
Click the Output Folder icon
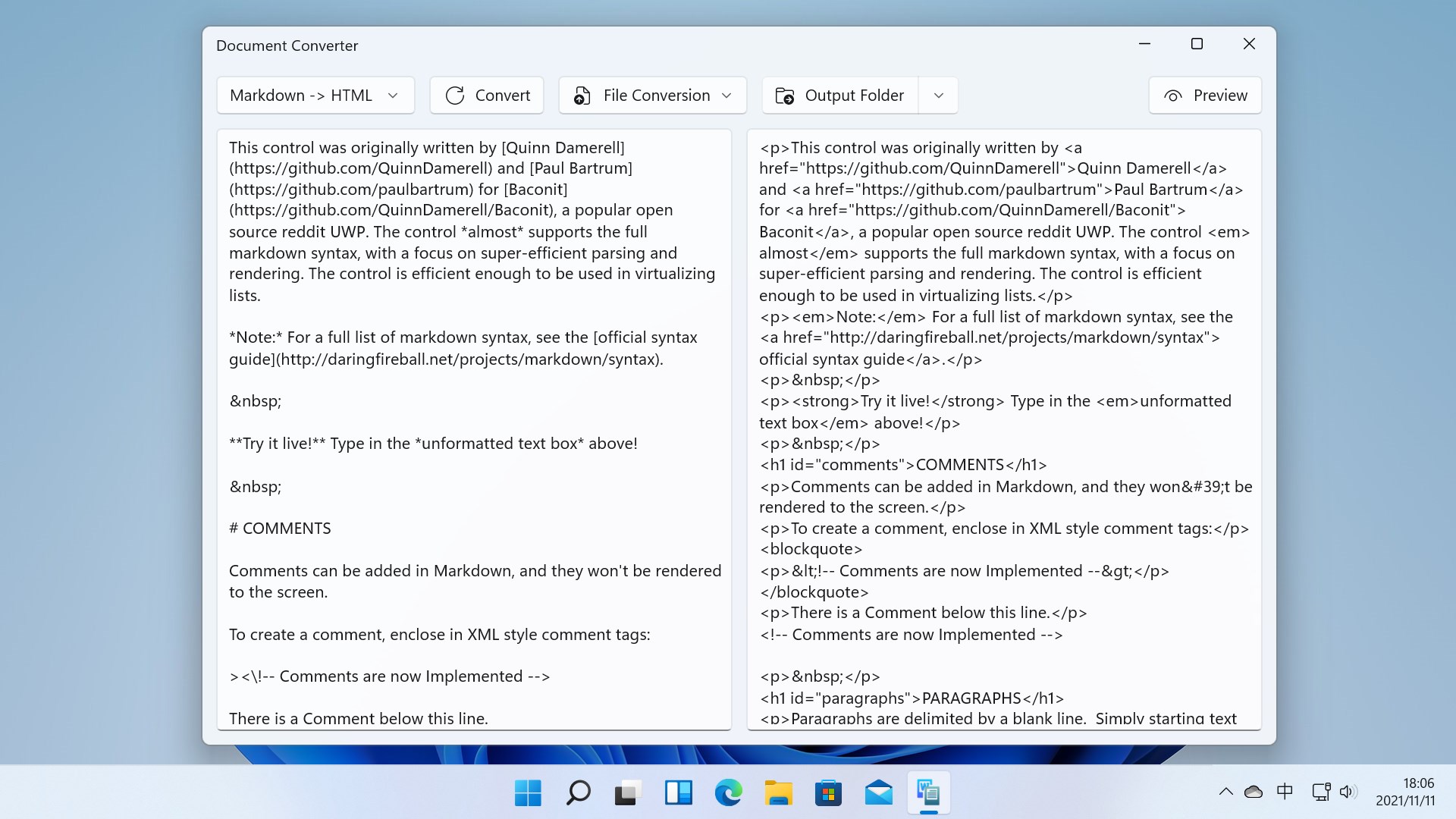pos(785,96)
